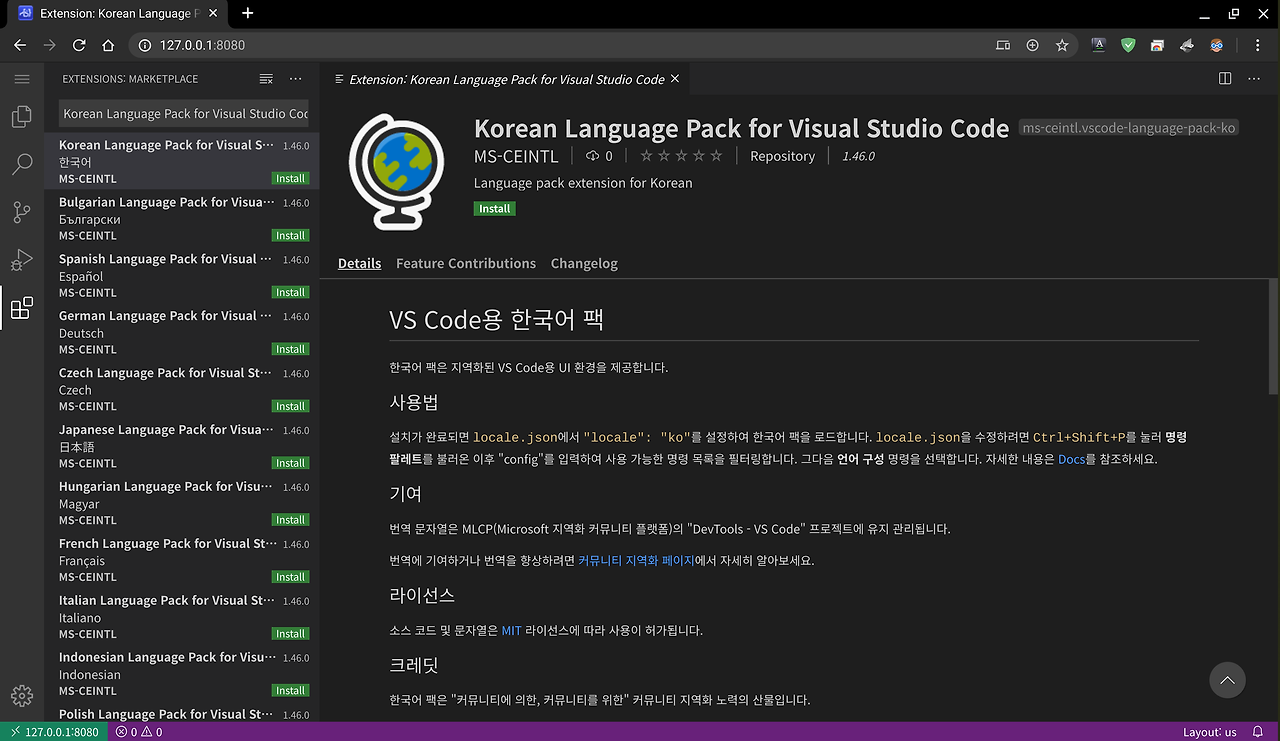
Task: Open the Search view in activity bar
Action: [22, 165]
